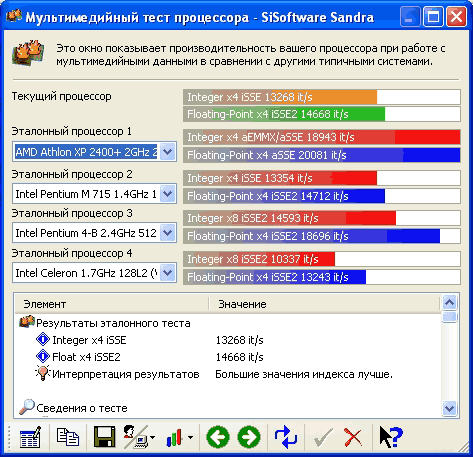
Task: Click the Эталонный процессор 3 label
Action: pyautogui.click(x=72, y=213)
